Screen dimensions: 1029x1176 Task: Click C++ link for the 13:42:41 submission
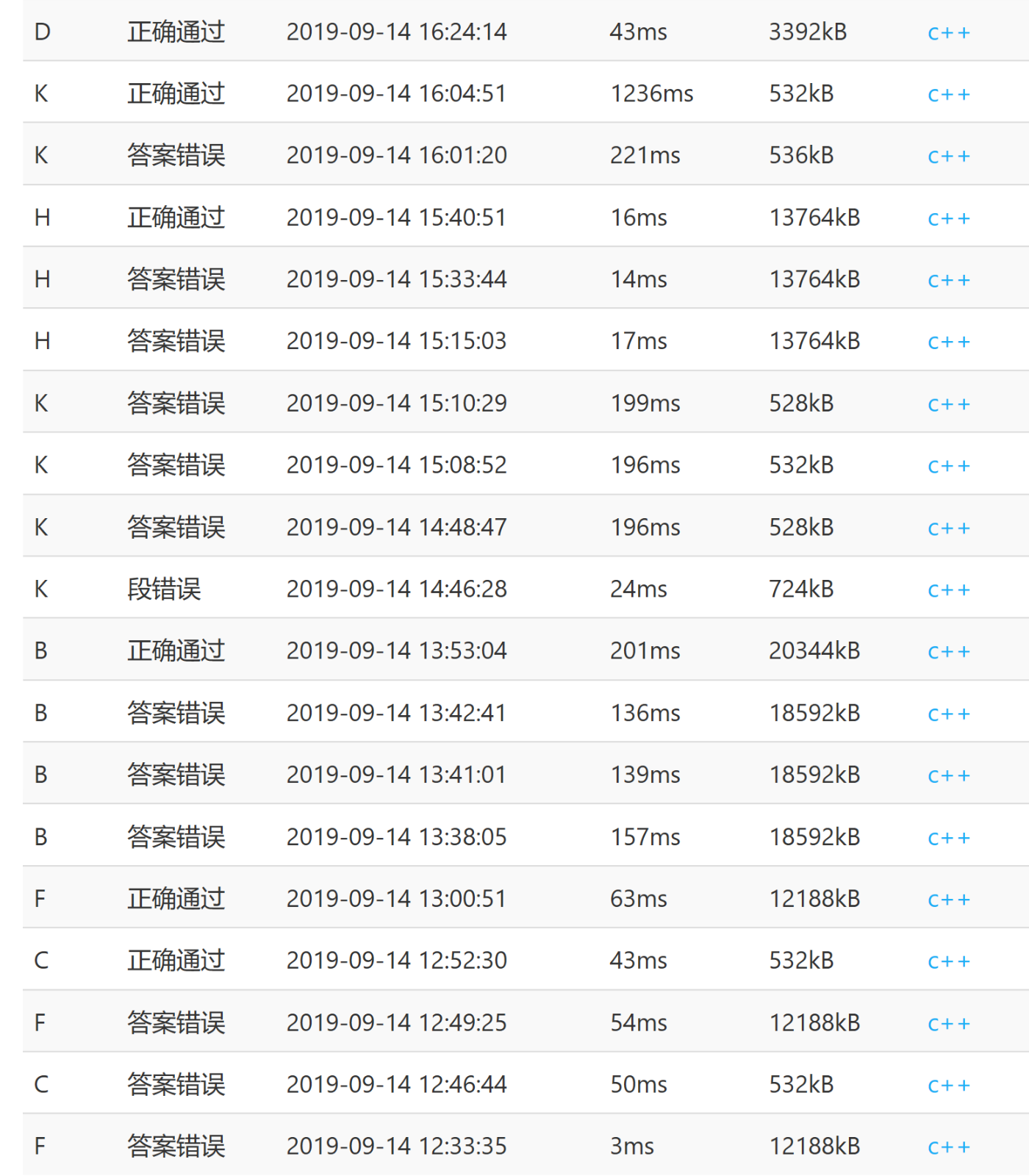(948, 714)
